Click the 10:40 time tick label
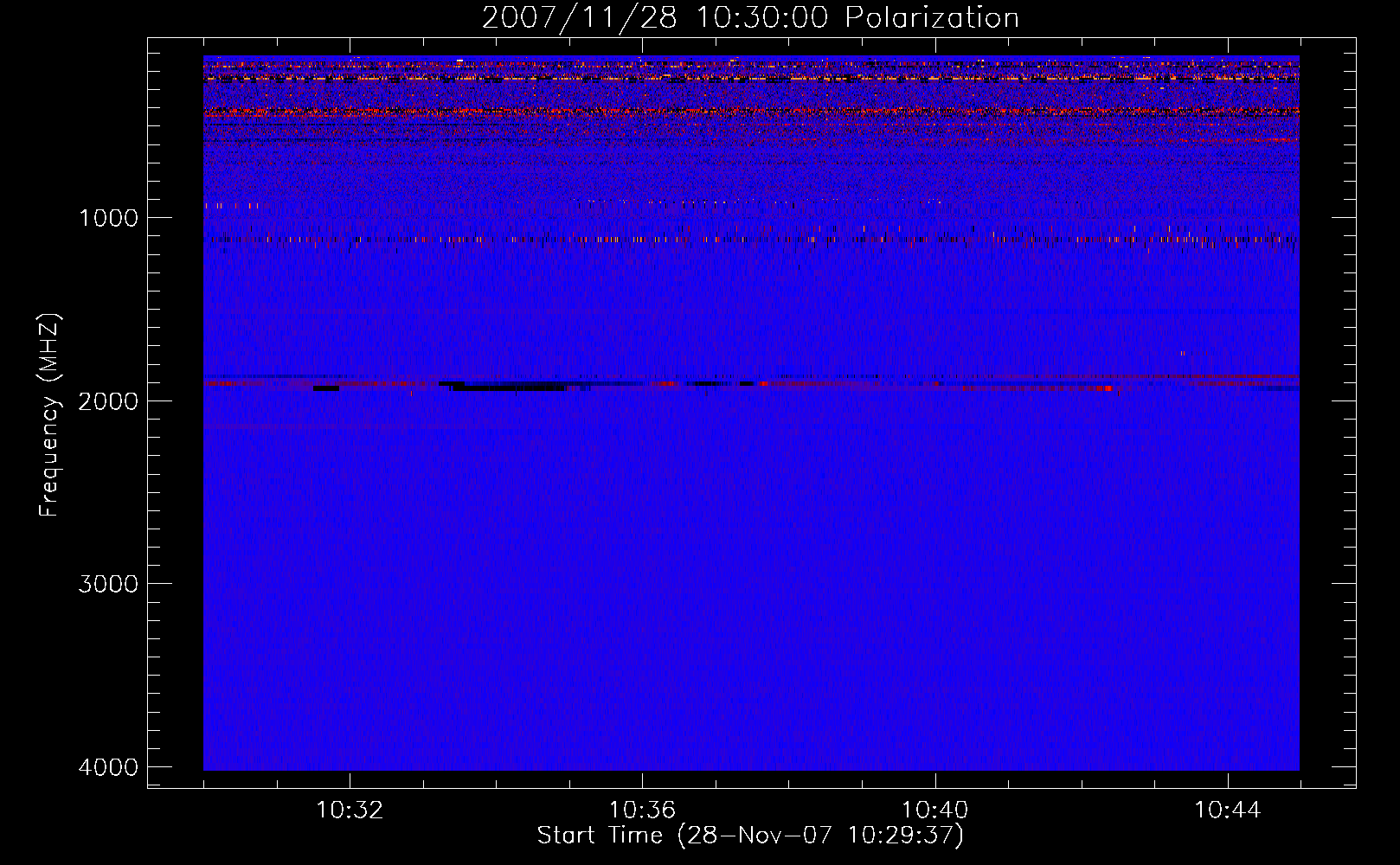Screen dimensions: 1400x865 [x=934, y=811]
